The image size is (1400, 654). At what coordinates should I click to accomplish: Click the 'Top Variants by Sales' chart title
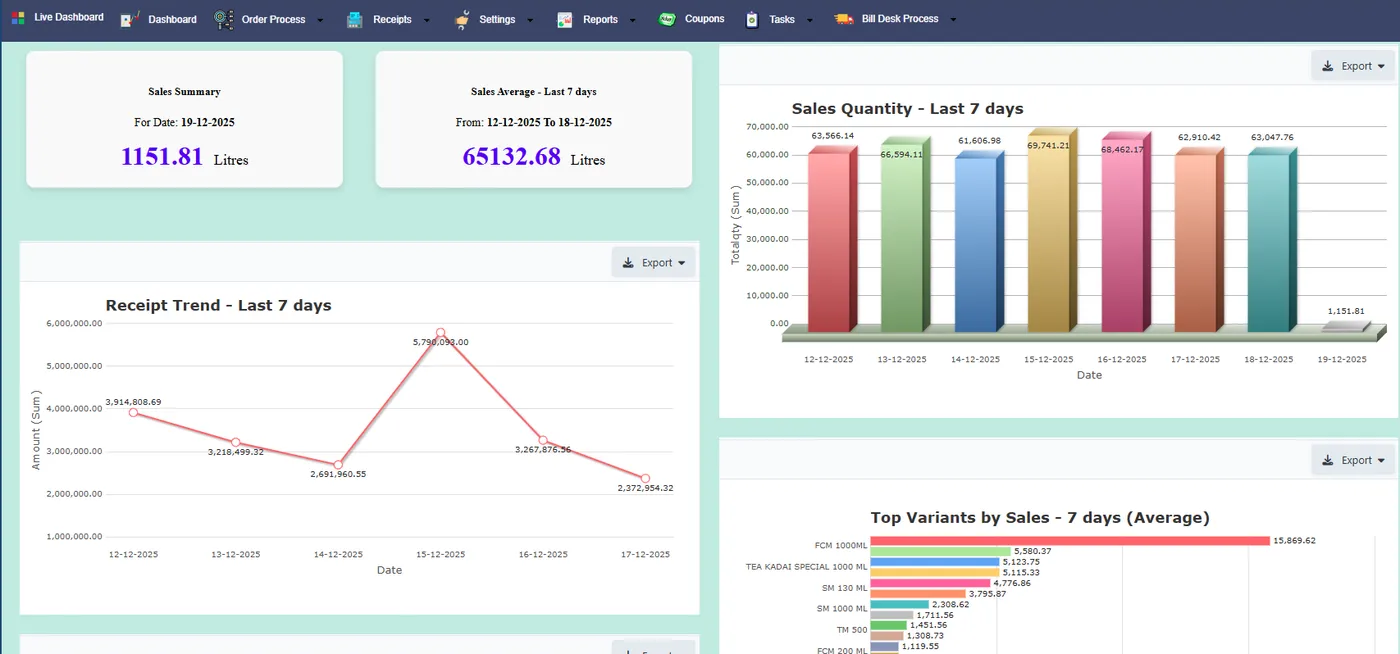[1040, 517]
